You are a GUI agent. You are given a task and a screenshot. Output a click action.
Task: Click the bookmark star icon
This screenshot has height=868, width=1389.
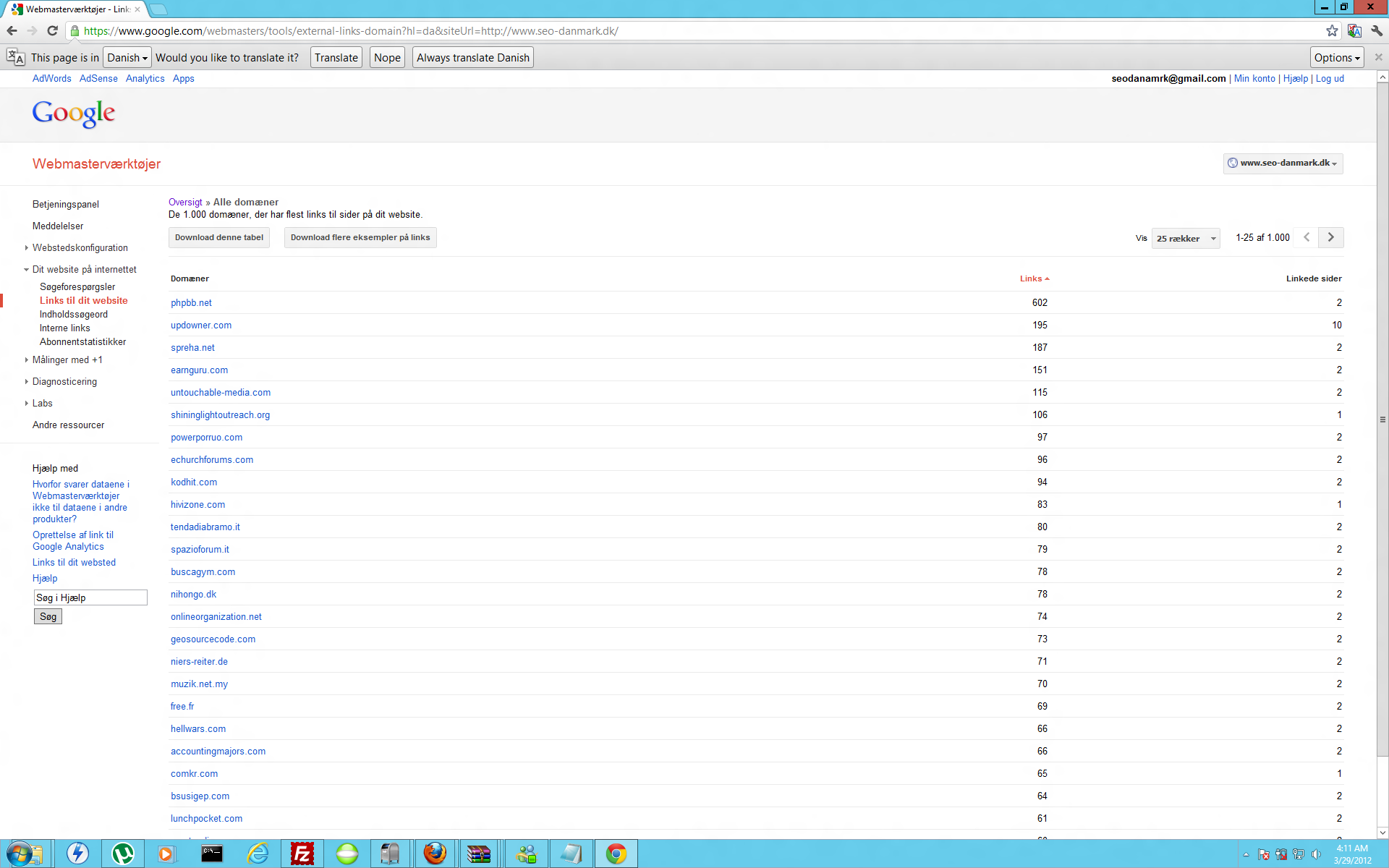pos(1332,30)
